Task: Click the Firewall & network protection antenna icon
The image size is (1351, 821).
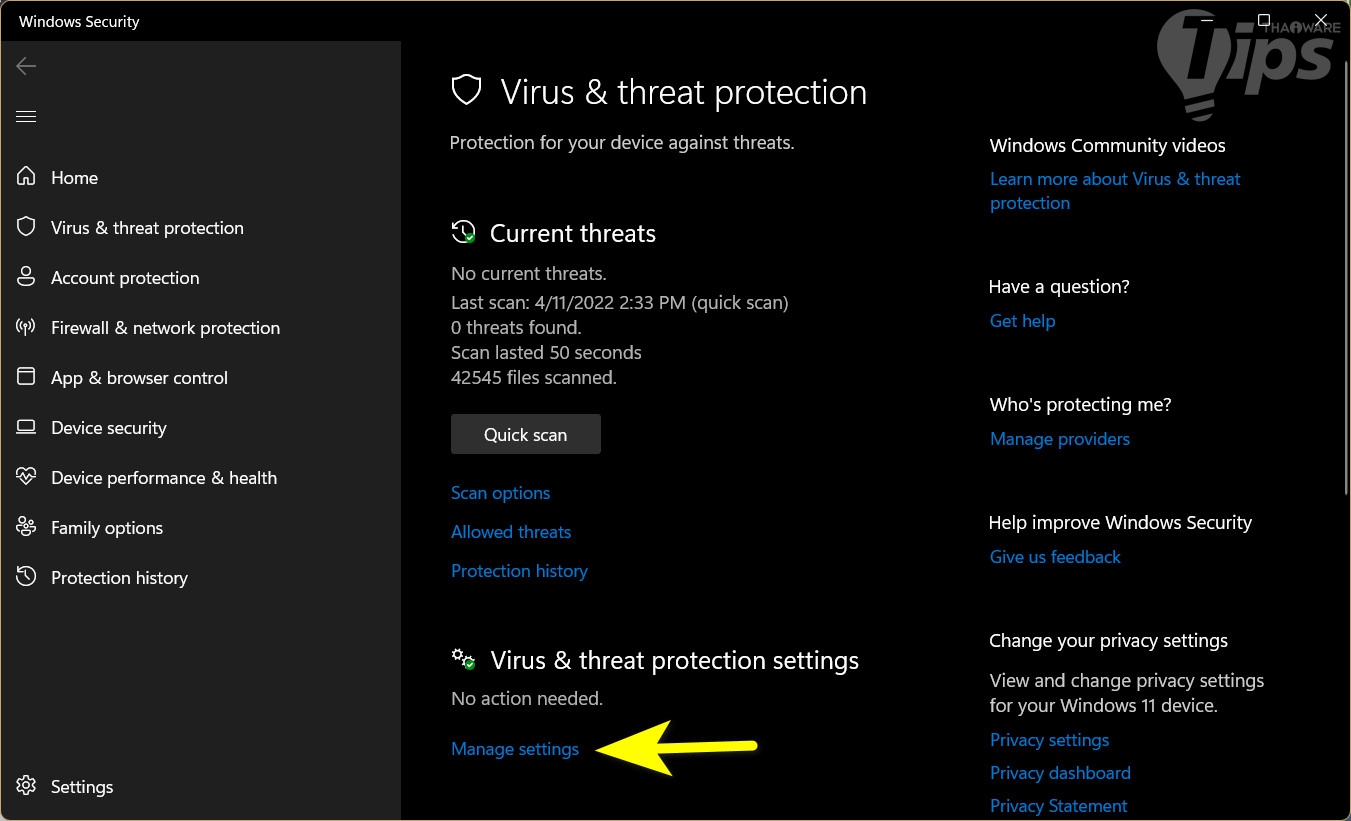Action: coord(26,327)
